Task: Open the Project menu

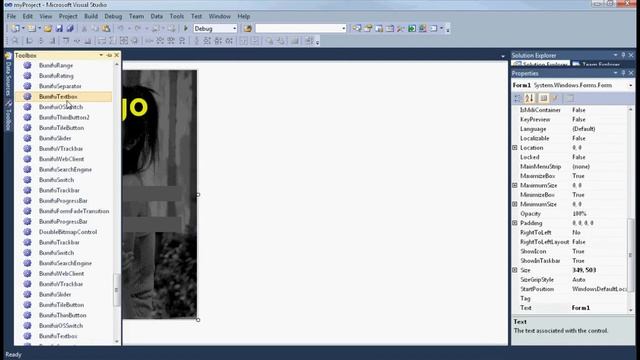Action: point(68,16)
